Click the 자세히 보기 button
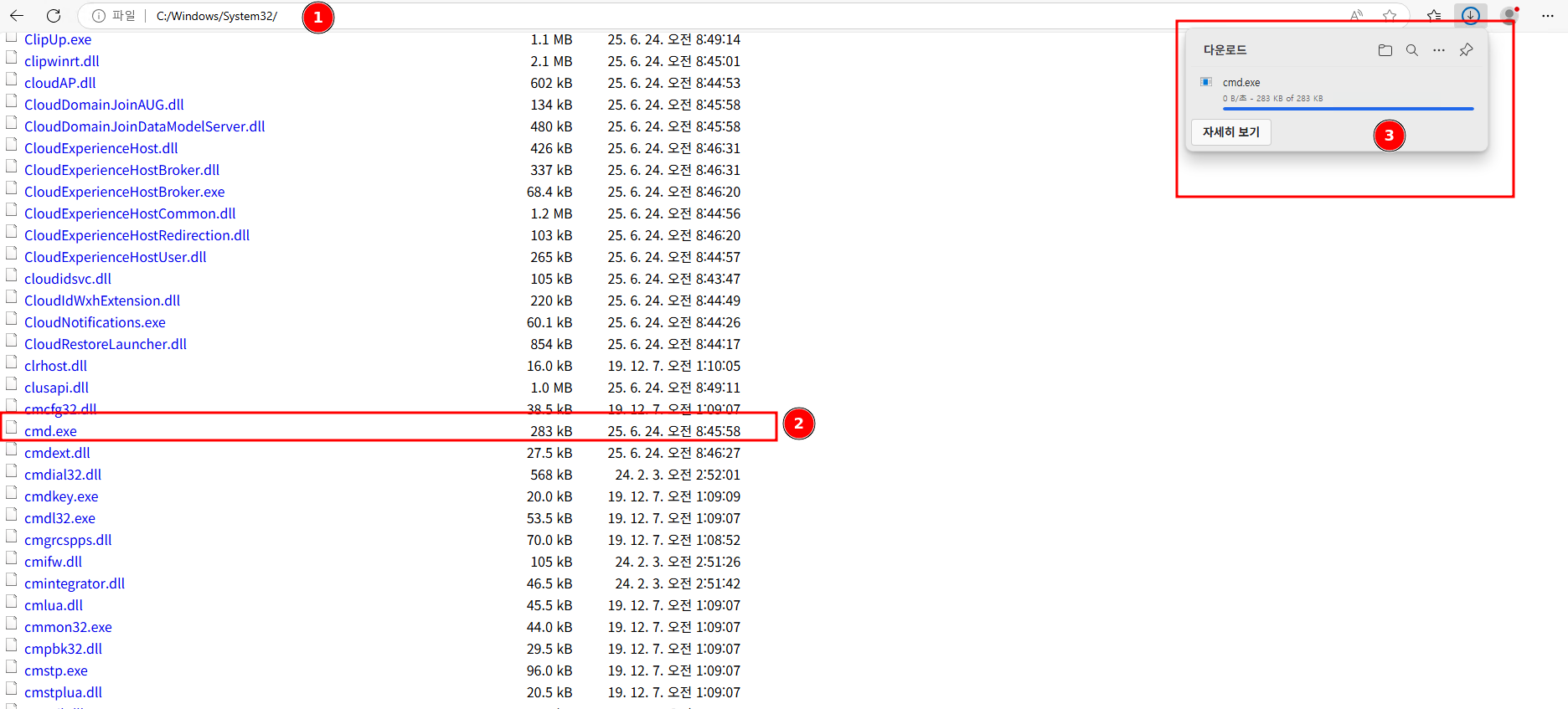Image resolution: width=1568 pixels, height=709 pixels. coord(1230,132)
